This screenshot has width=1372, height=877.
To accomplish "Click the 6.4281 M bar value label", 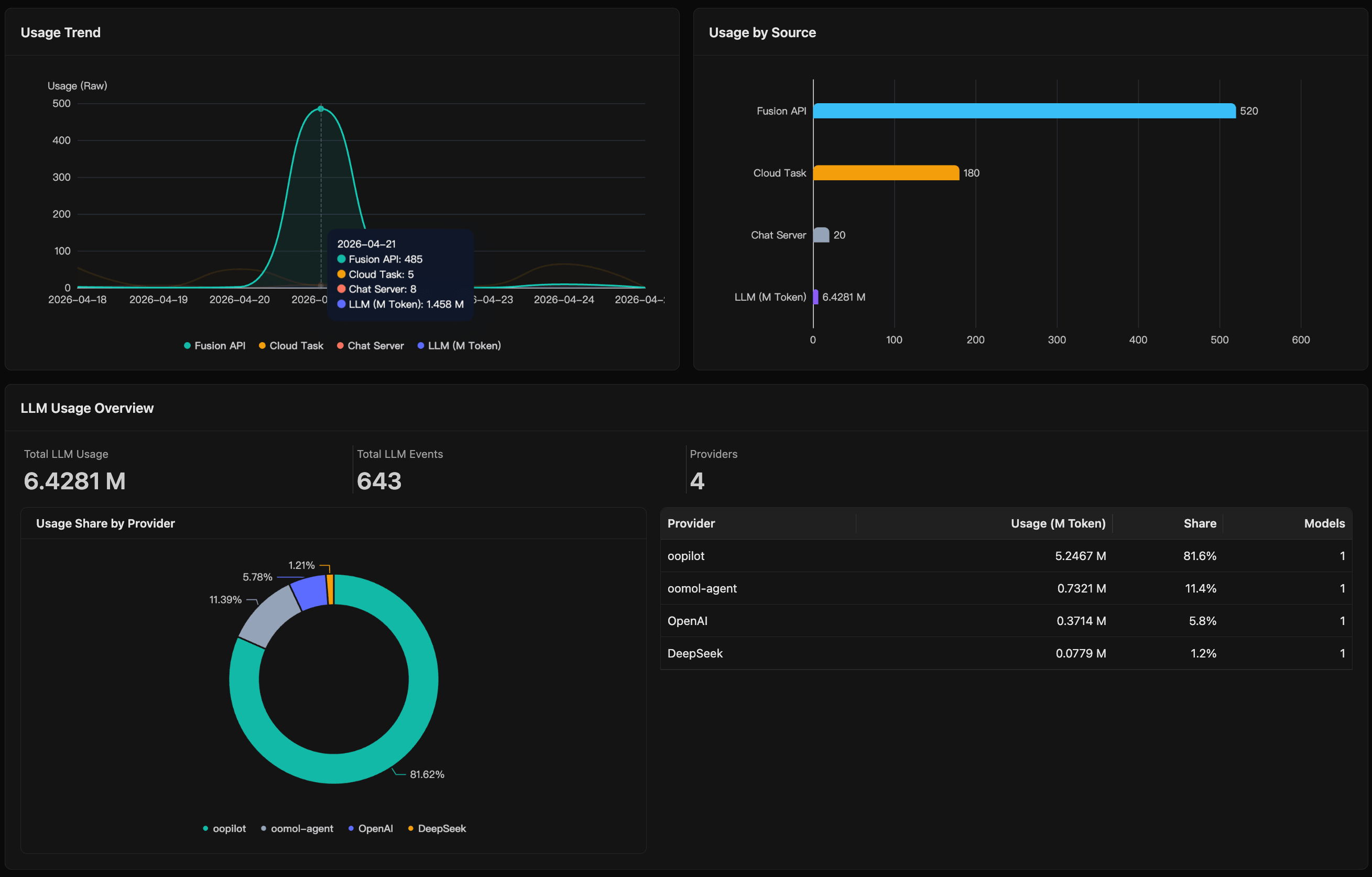I will 844,297.
